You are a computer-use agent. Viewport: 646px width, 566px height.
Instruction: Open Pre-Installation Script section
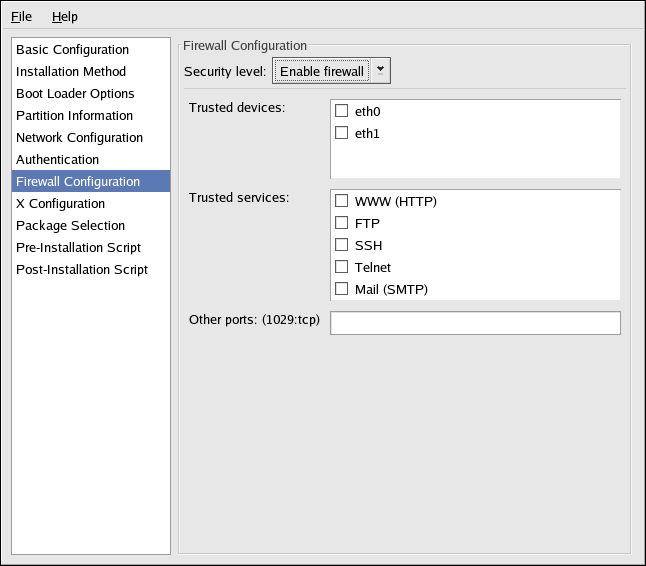tap(78, 248)
